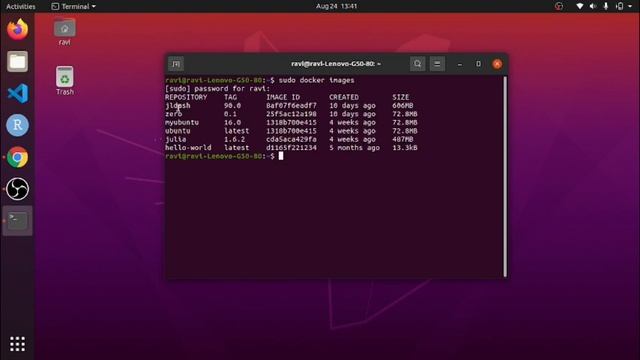Click the 'sudo docker images' command text
640x360 pixels.
click(316, 80)
